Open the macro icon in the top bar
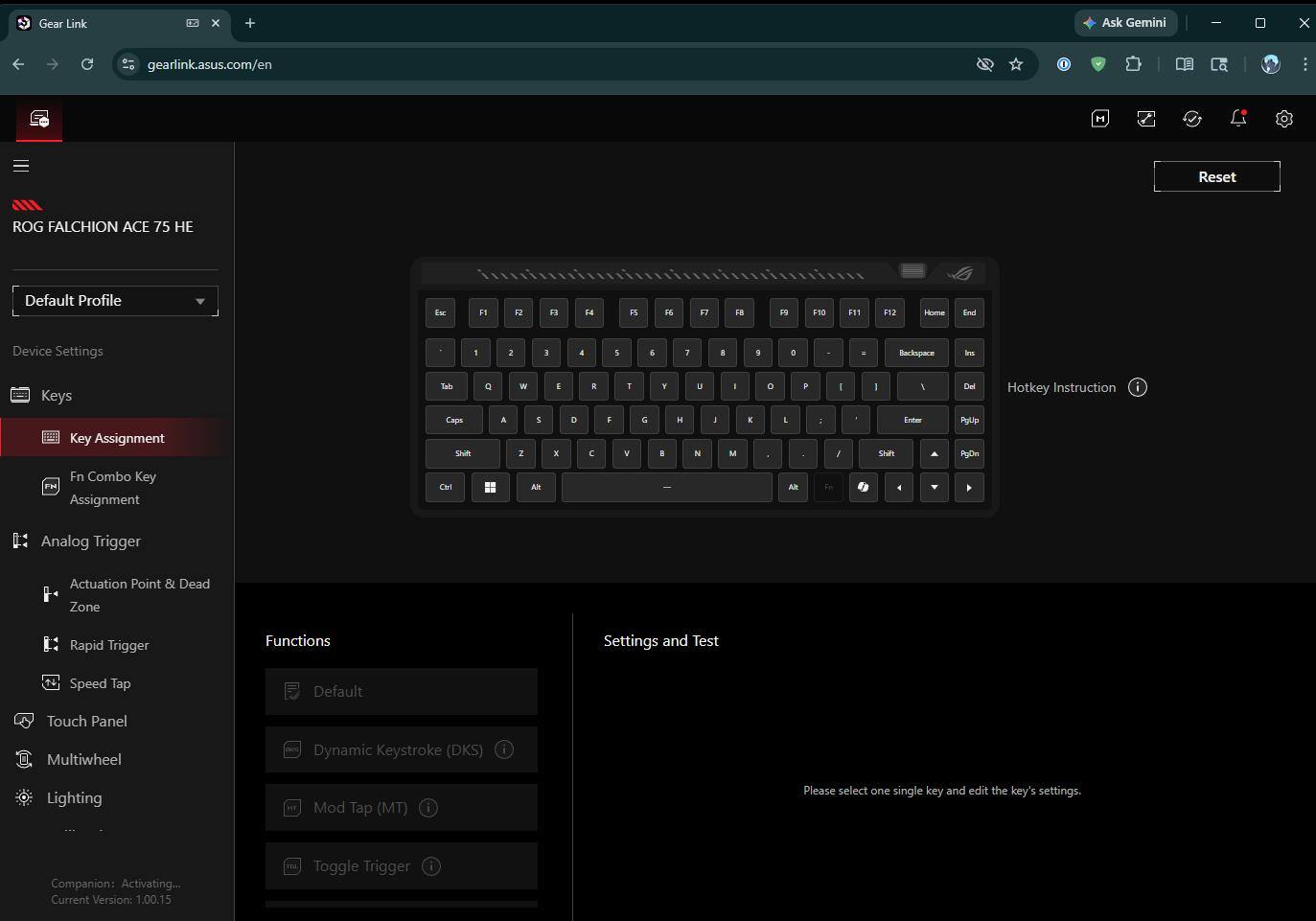1316x921 pixels. click(1100, 119)
